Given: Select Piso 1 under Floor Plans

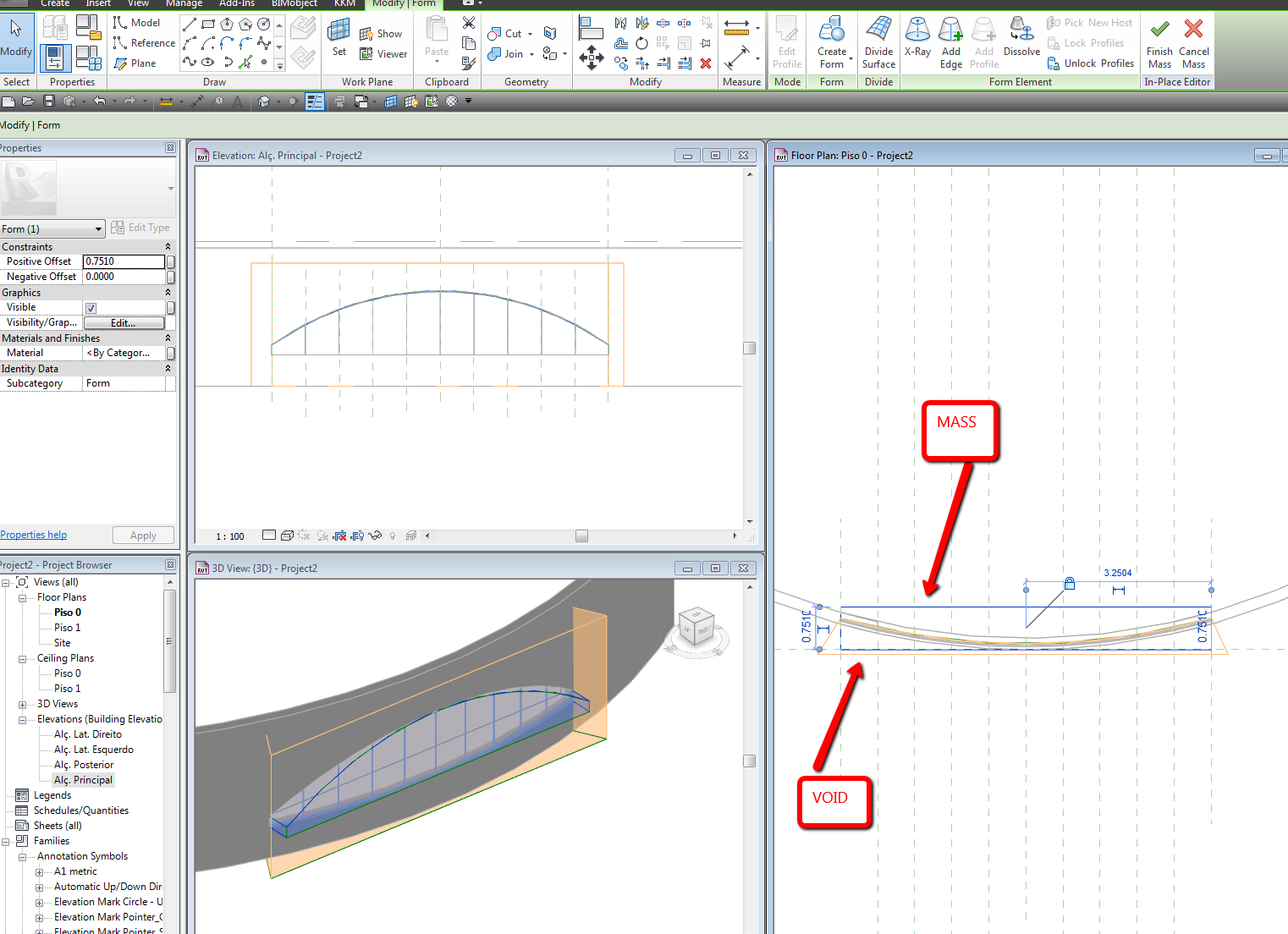Looking at the screenshot, I should tap(67, 628).
